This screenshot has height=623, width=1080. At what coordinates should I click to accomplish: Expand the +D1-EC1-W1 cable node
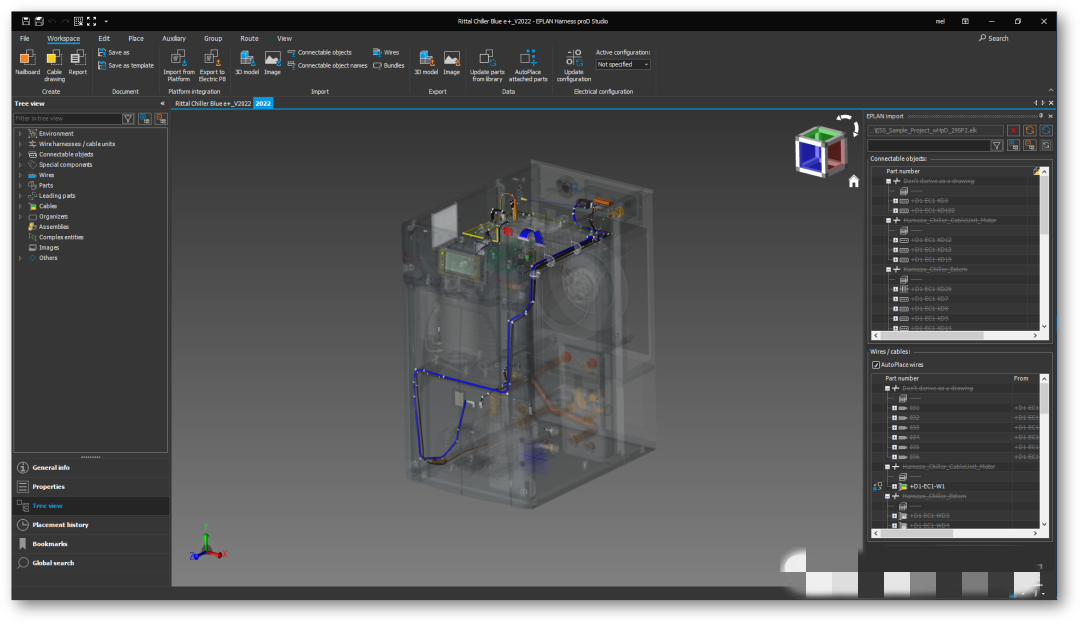click(895, 486)
